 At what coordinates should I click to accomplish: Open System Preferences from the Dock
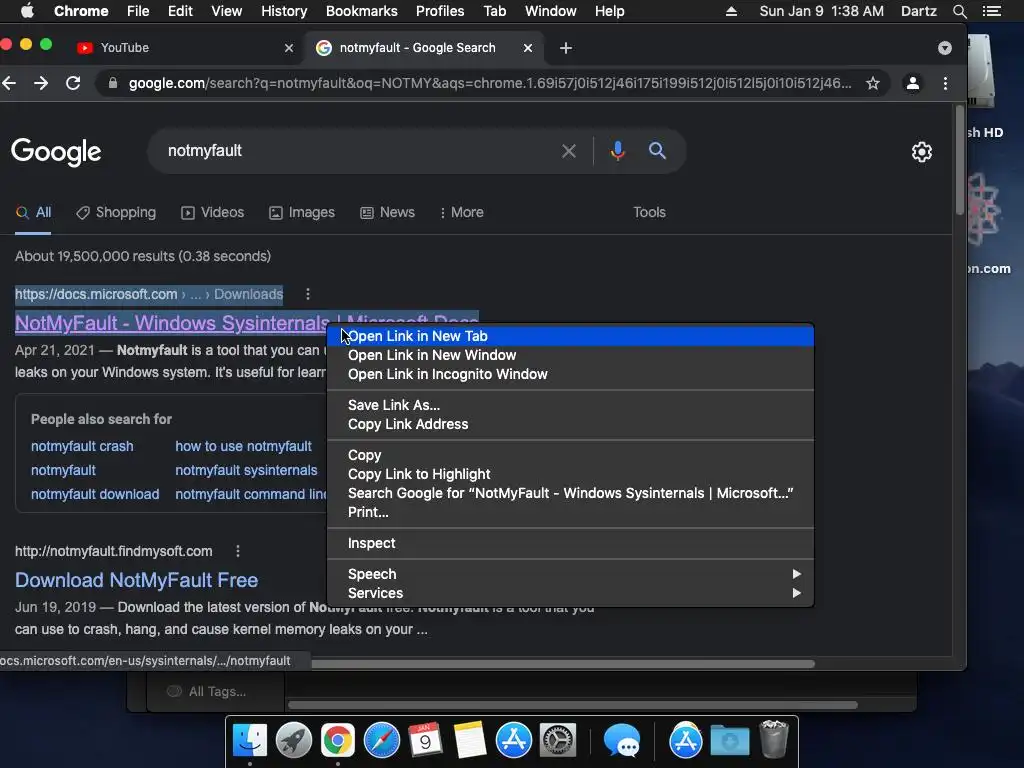[557, 740]
